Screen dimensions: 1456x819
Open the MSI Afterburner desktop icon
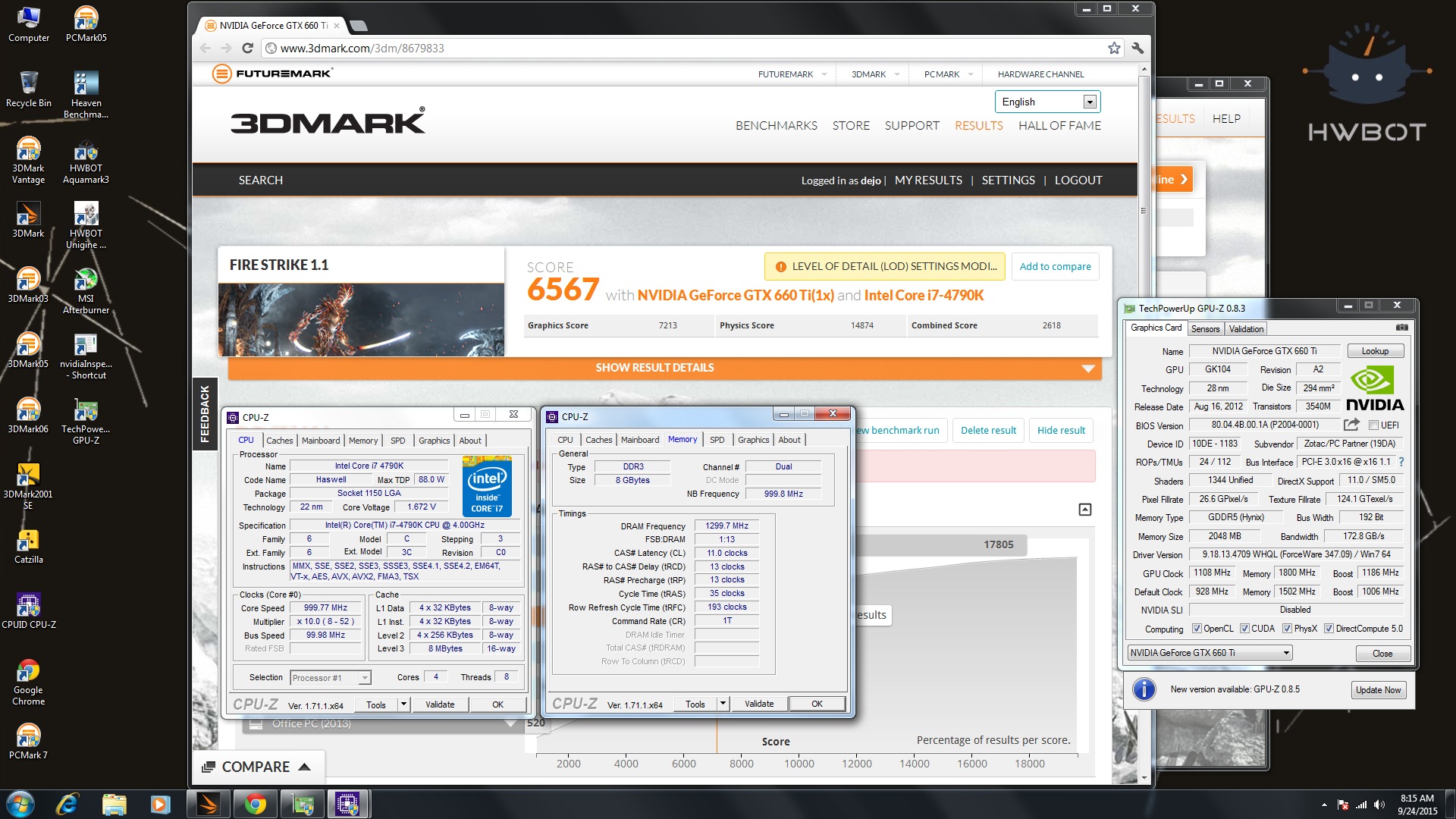pyautogui.click(x=86, y=290)
